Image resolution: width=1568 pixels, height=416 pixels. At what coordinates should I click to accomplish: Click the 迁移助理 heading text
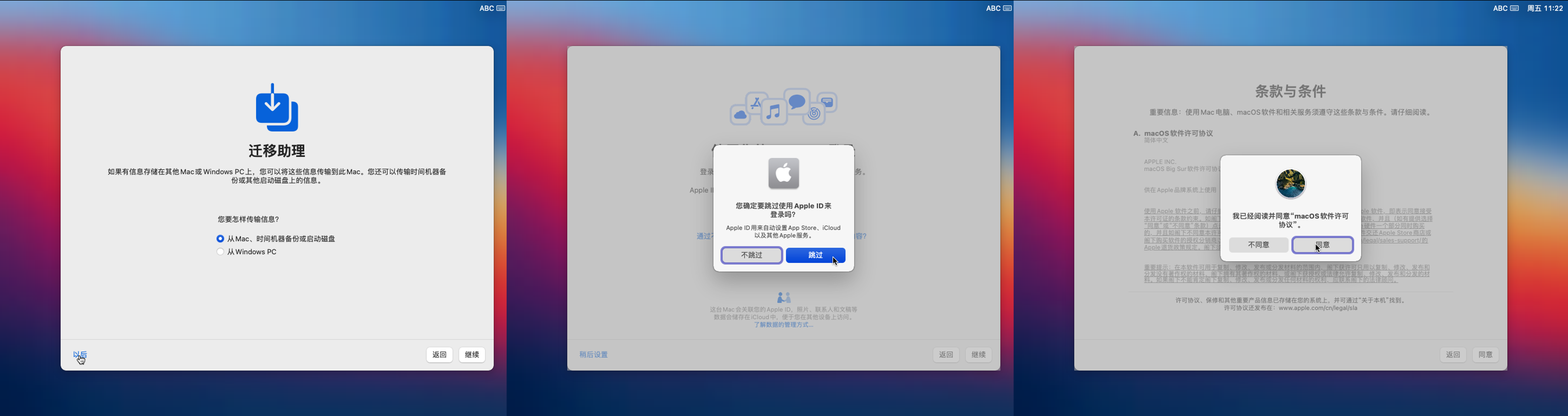click(x=277, y=151)
